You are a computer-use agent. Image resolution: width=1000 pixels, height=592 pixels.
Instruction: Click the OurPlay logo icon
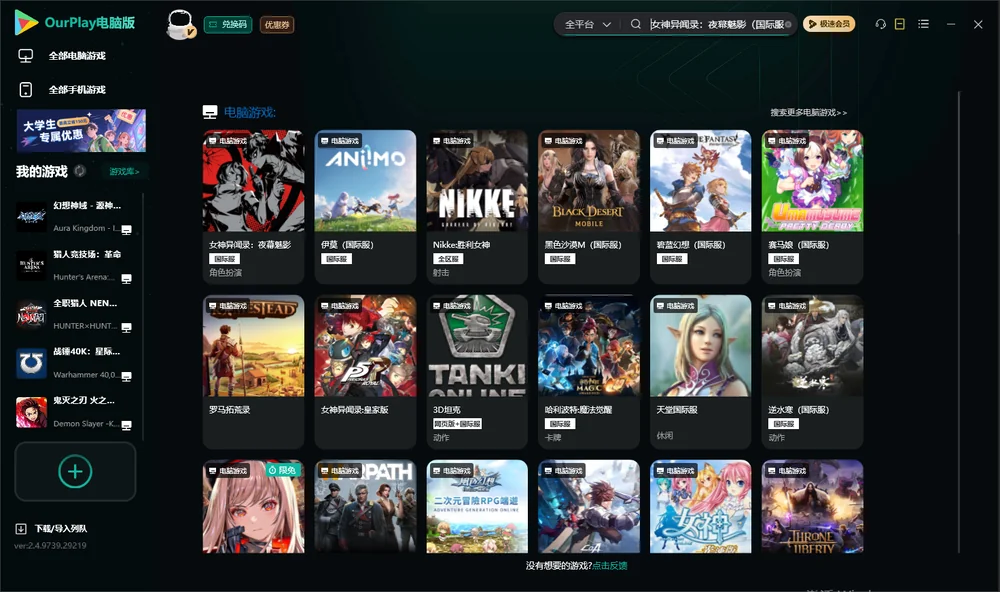tap(26, 23)
